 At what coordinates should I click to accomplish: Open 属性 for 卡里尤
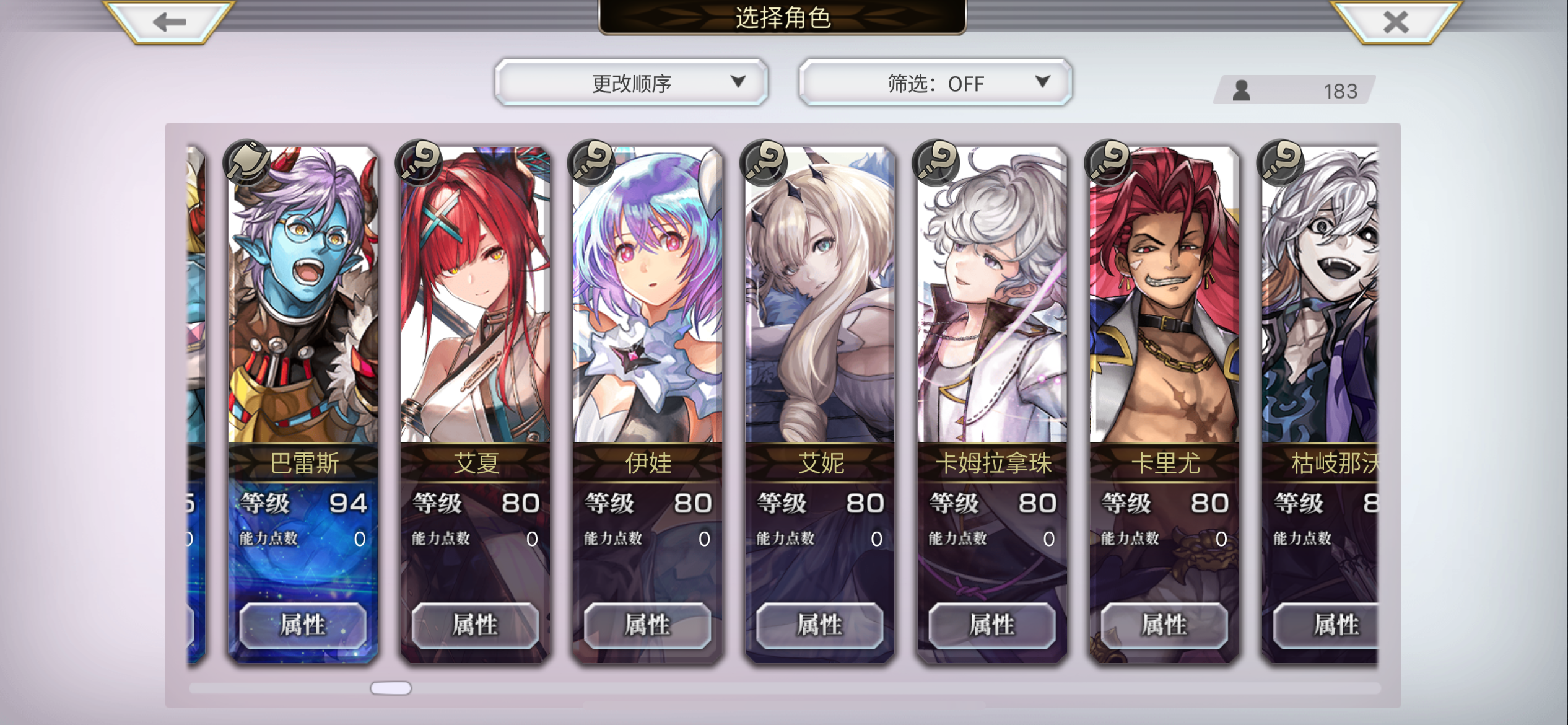pos(1164,625)
